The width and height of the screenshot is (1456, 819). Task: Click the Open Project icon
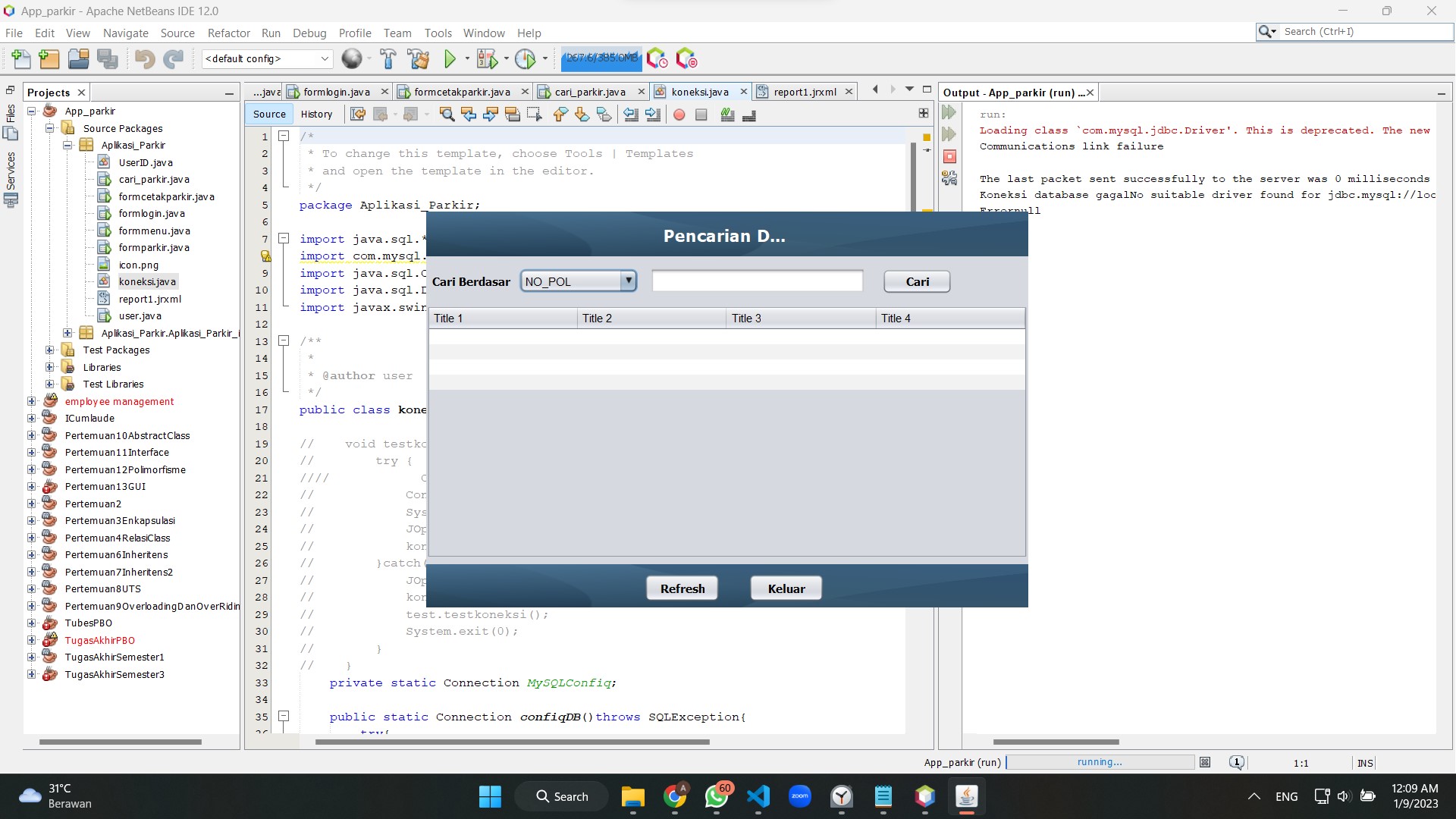click(78, 58)
